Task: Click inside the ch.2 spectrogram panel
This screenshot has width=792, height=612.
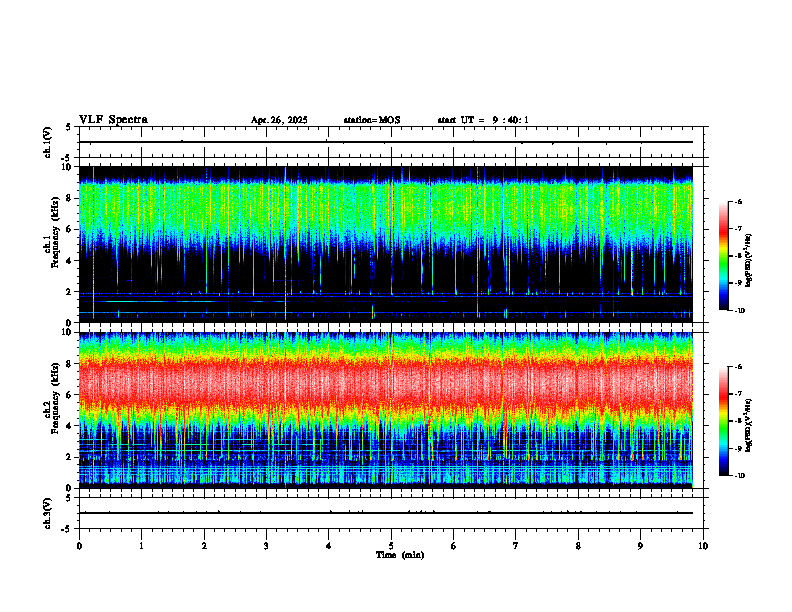Action: click(385, 410)
